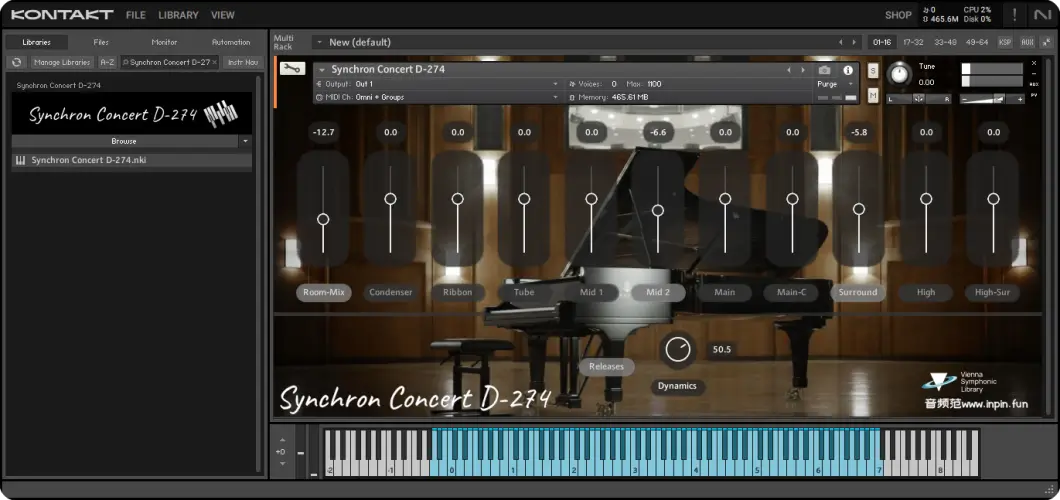Toggle the Room-Mix microphone
Screen dimensions: 1060x500
(x=324, y=293)
